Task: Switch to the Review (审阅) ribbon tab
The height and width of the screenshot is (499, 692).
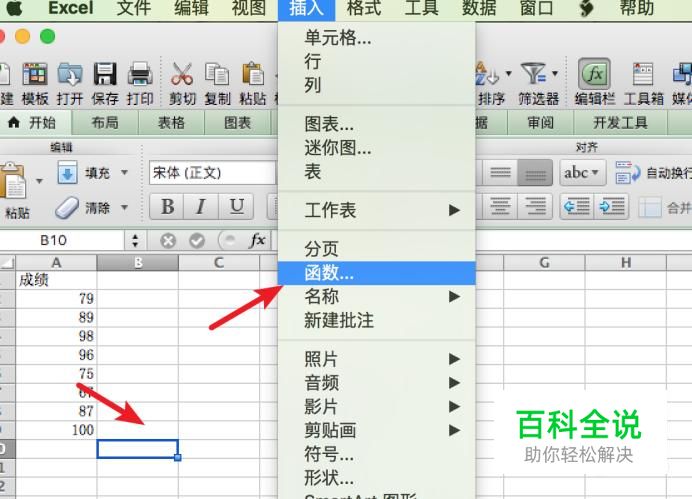Action: pyautogui.click(x=541, y=123)
